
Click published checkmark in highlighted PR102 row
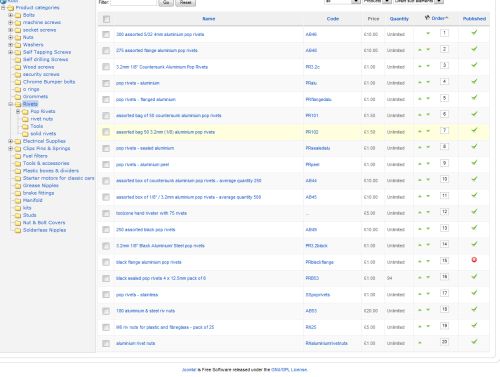(474, 130)
